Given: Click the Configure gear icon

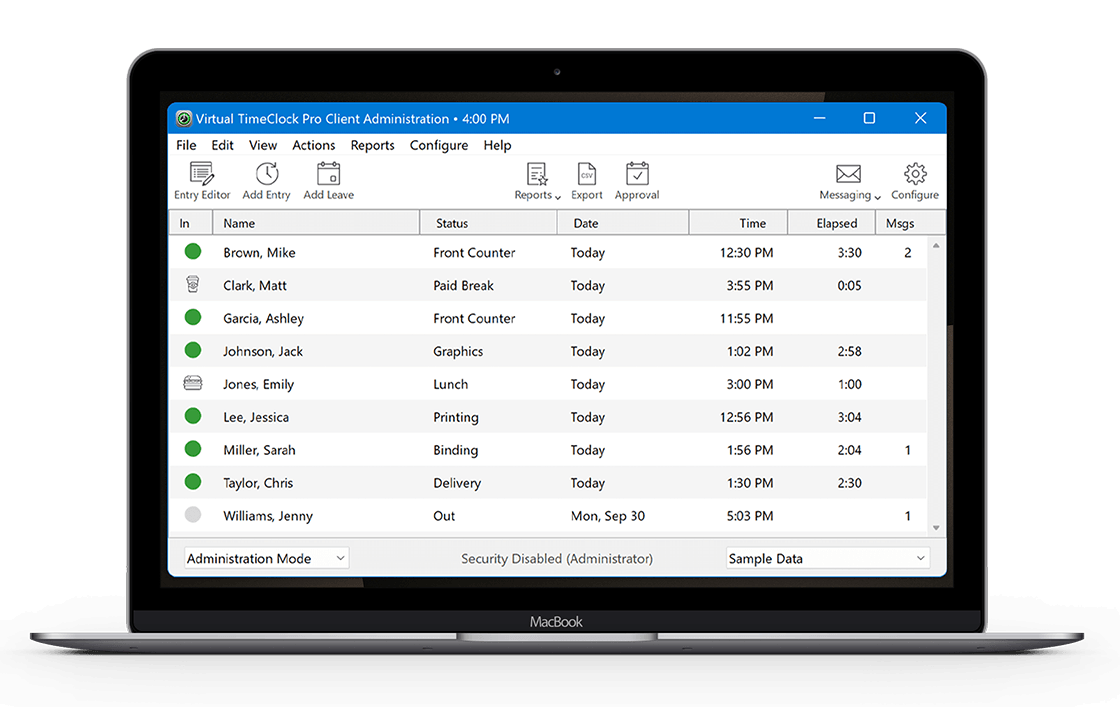Looking at the screenshot, I should pyautogui.click(x=915, y=174).
